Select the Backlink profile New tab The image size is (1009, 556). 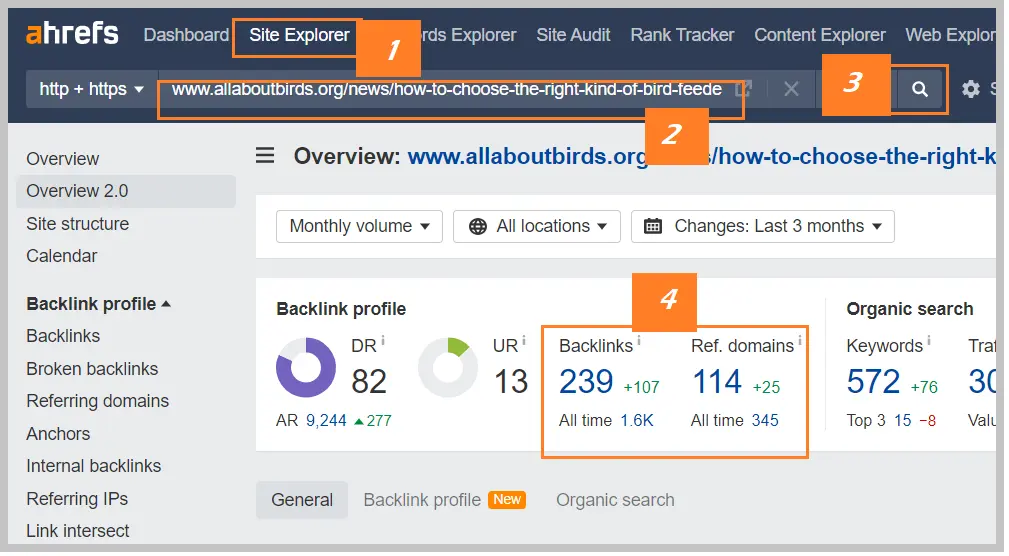[445, 500]
